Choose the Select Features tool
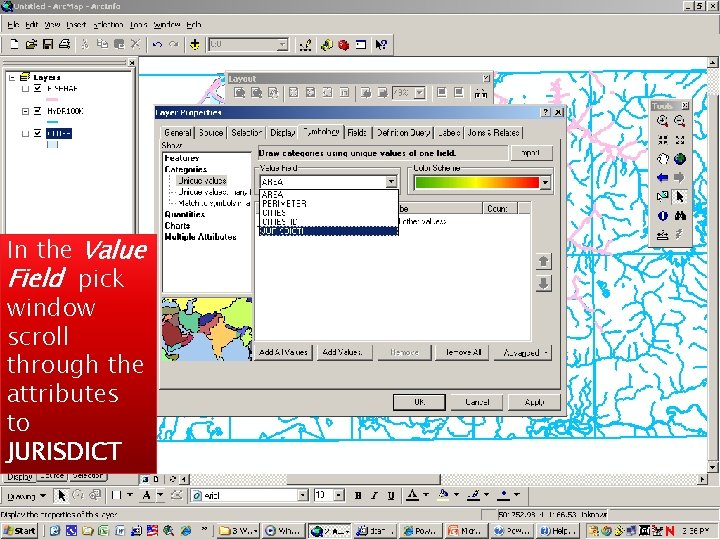The image size is (720, 540). 662,197
